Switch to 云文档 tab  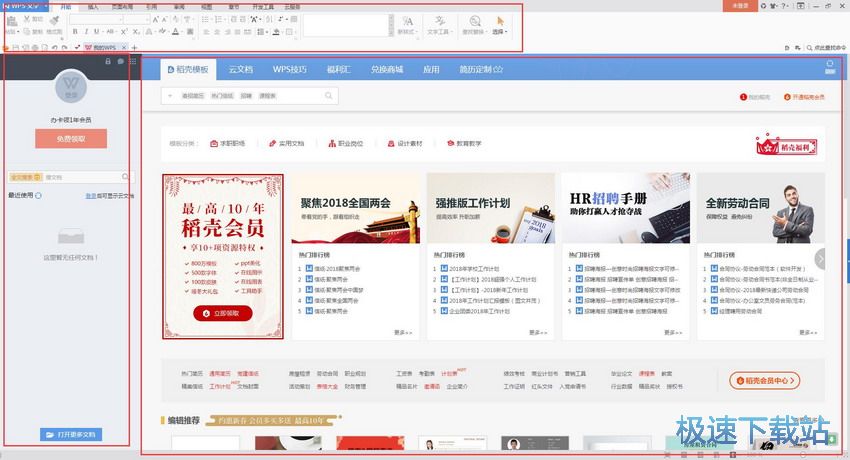[x=241, y=69]
